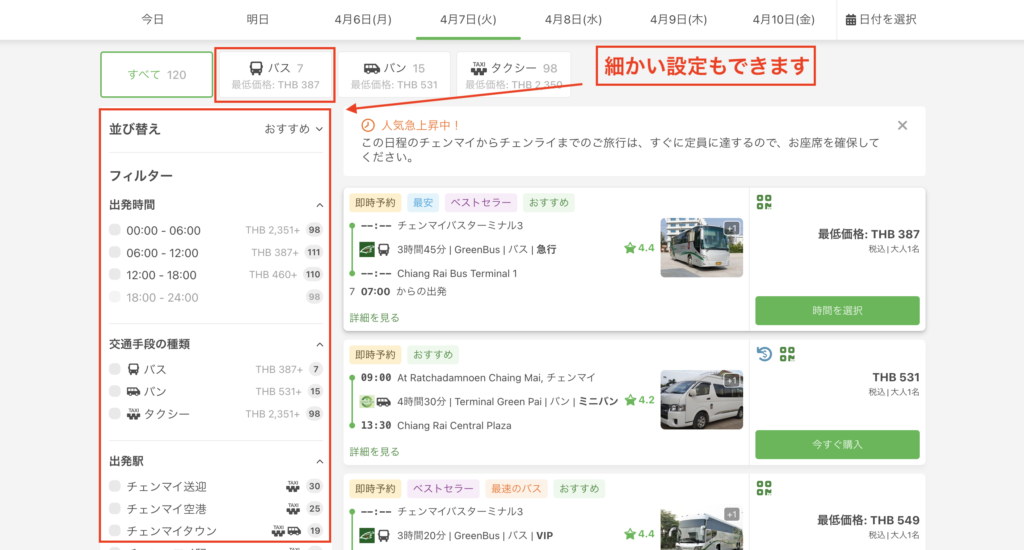Select the 明日 date tab
Image resolution: width=1024 pixels, height=550 pixels.
click(x=258, y=20)
